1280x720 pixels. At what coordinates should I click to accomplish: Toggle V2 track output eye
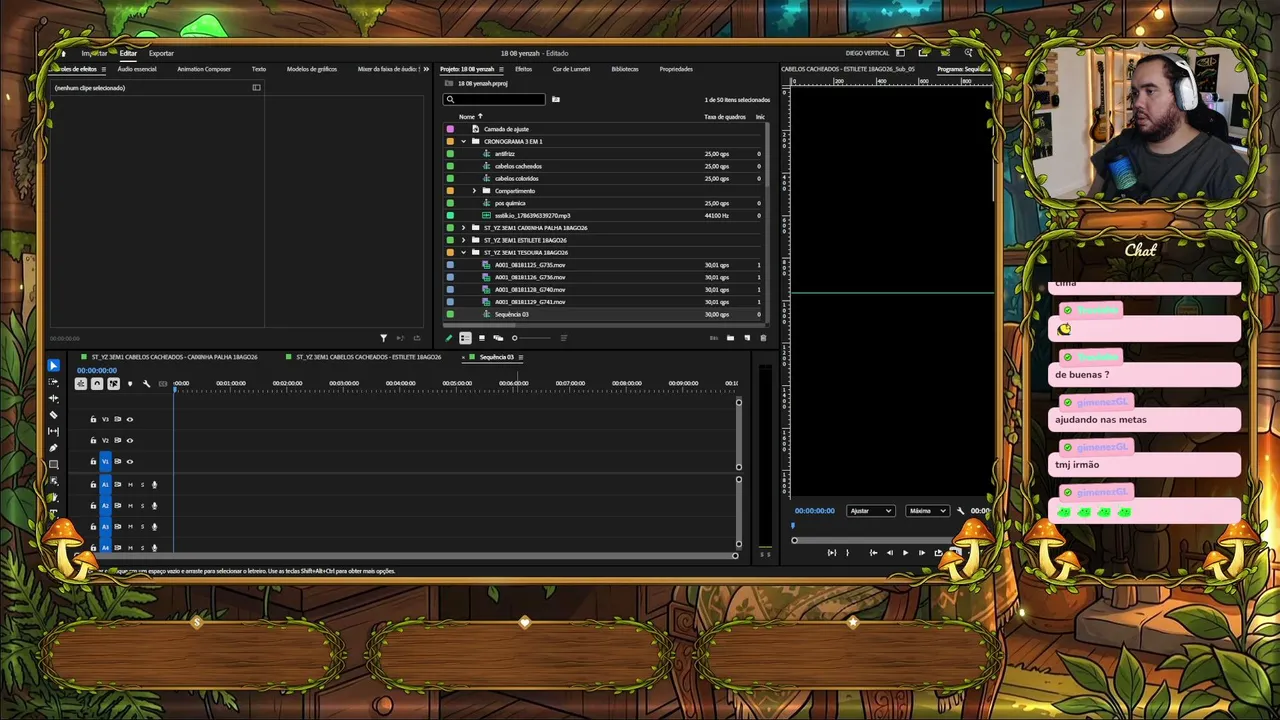(x=129, y=440)
